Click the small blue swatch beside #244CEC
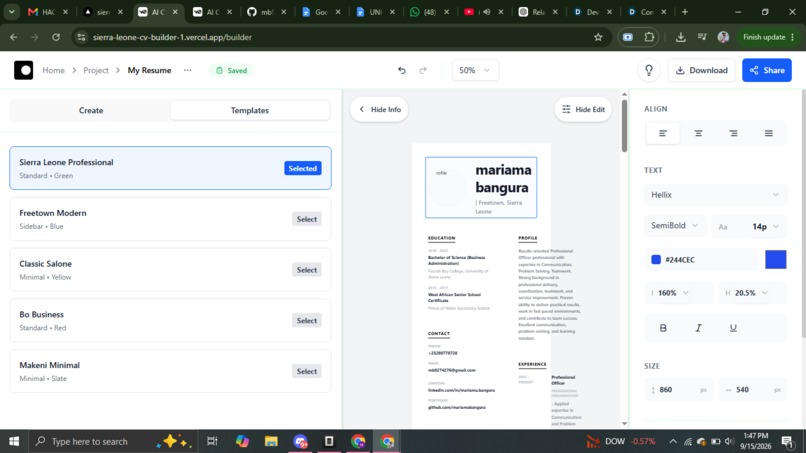Screen dimensions: 806x453 [656, 260]
